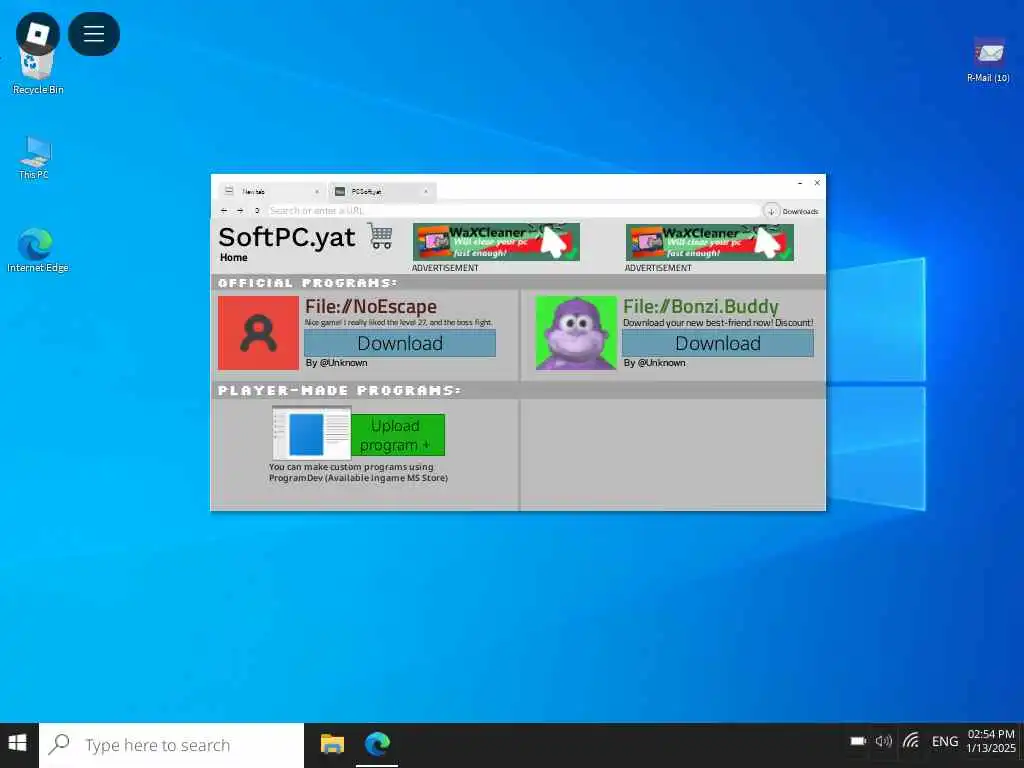Close the PCSoft.yat browser tab
This screenshot has height=768, width=1024.
point(426,191)
